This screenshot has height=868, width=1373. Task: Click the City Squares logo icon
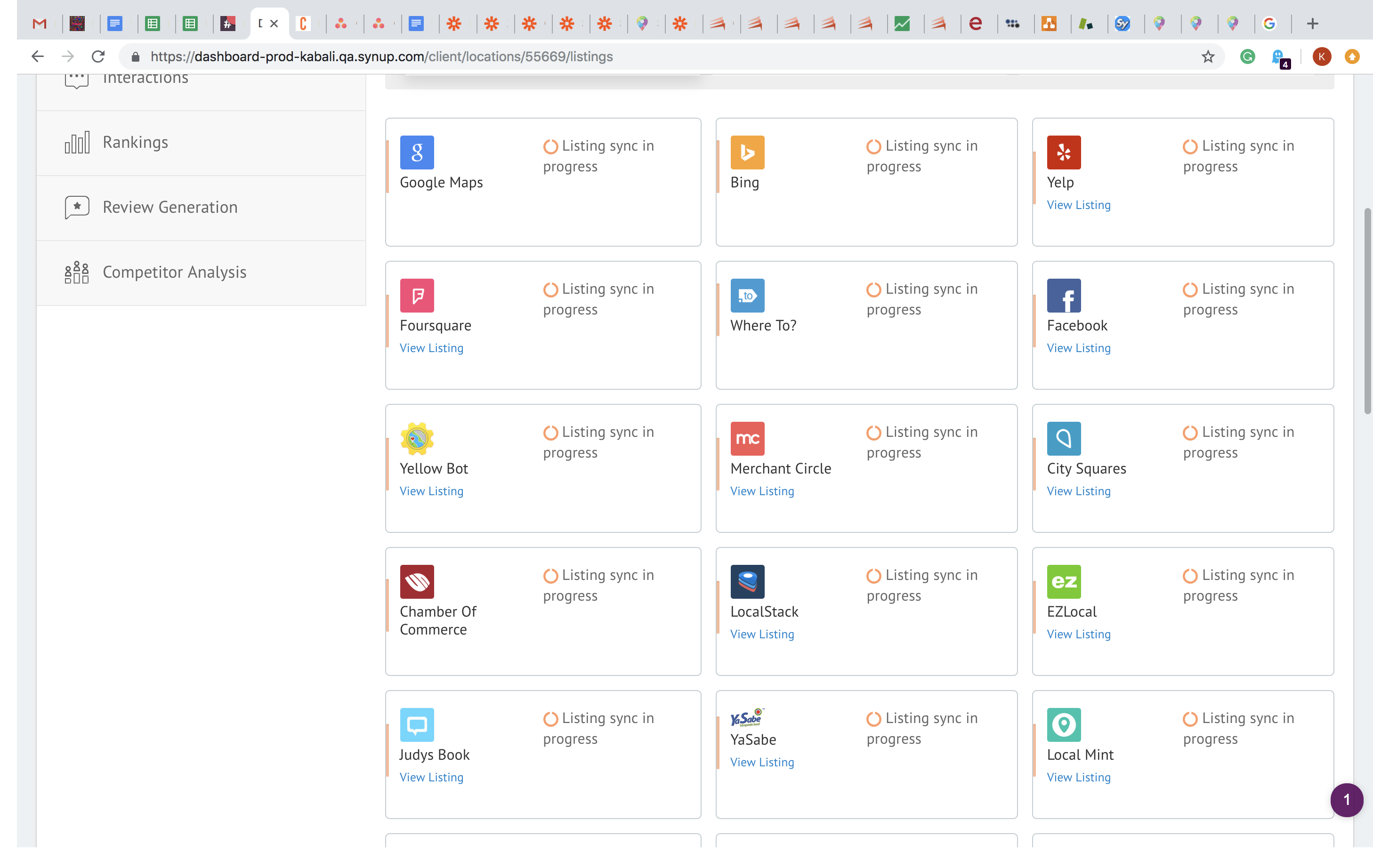(1063, 438)
